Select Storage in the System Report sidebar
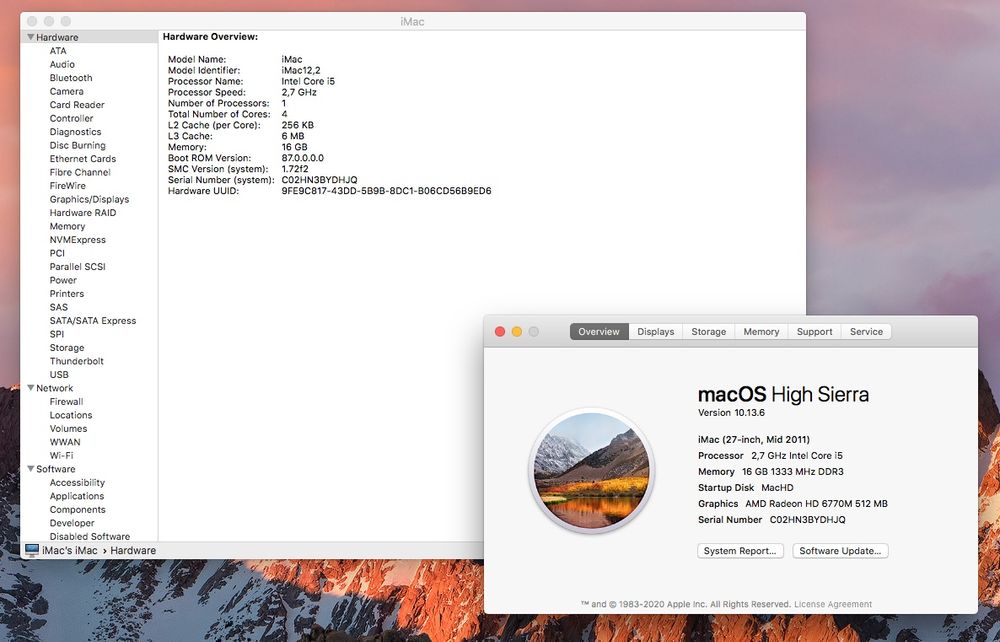 click(x=67, y=348)
